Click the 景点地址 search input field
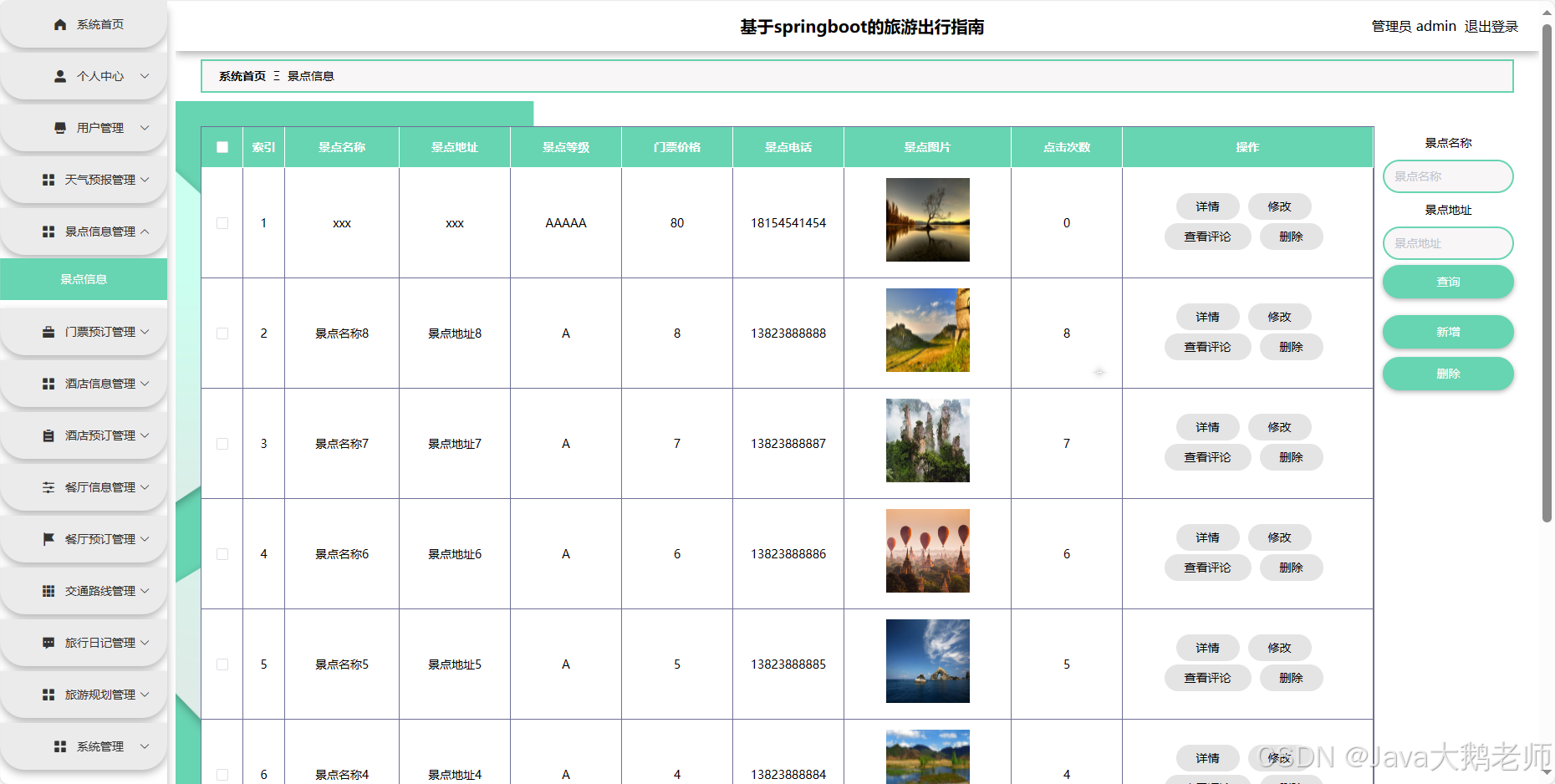The image size is (1555, 784). tap(1448, 243)
